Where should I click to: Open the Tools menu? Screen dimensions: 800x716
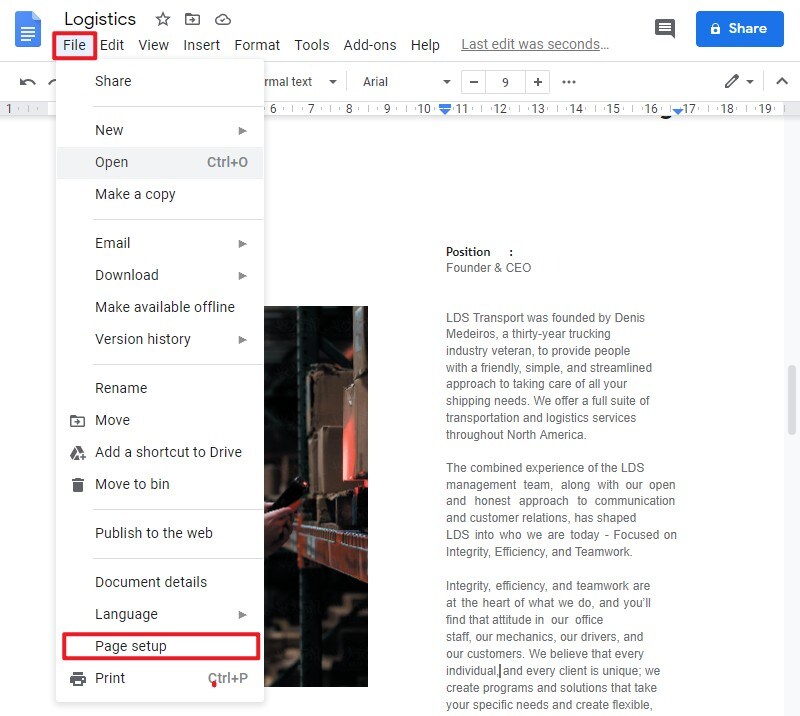[311, 45]
